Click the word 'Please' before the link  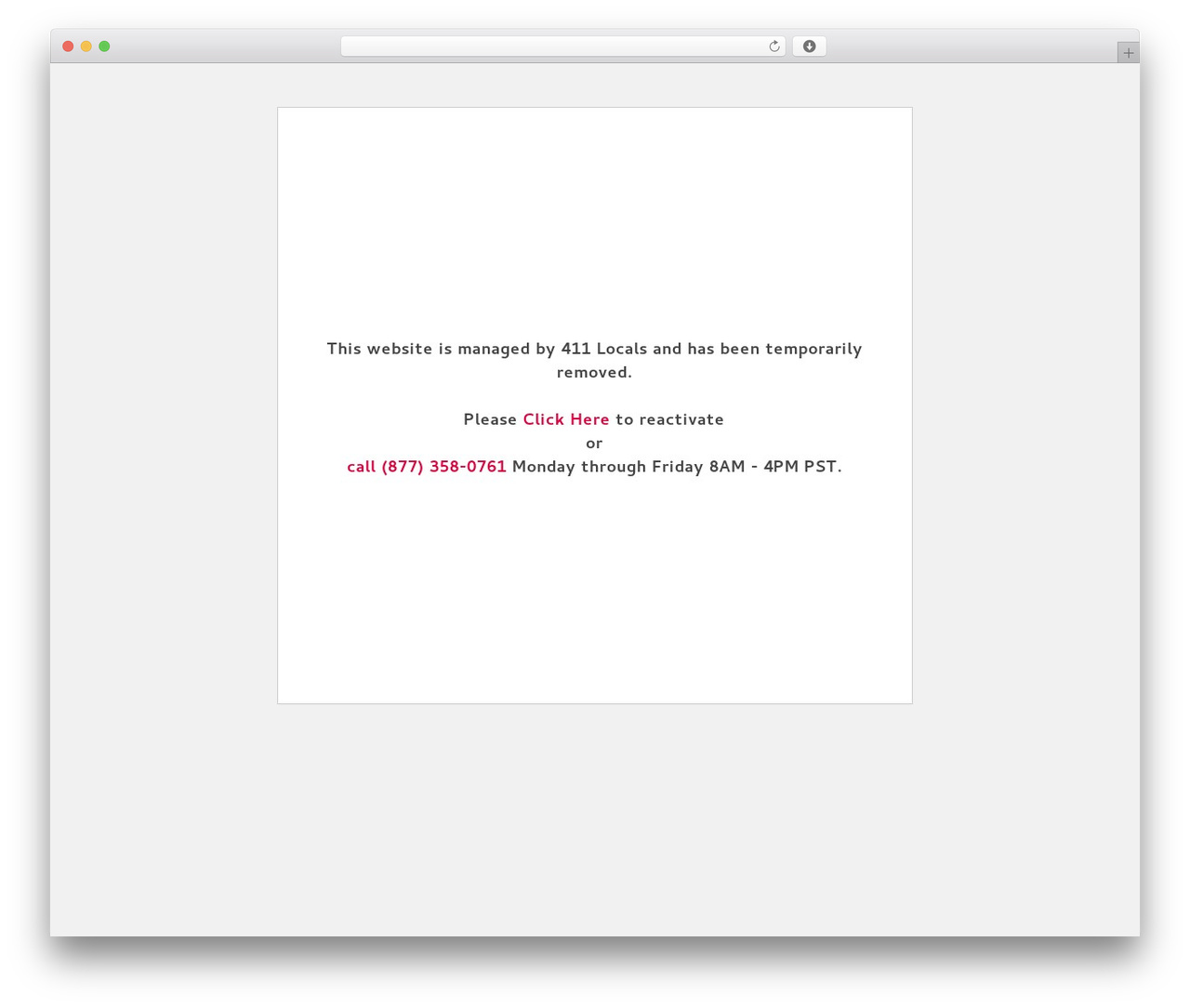pyautogui.click(x=490, y=419)
